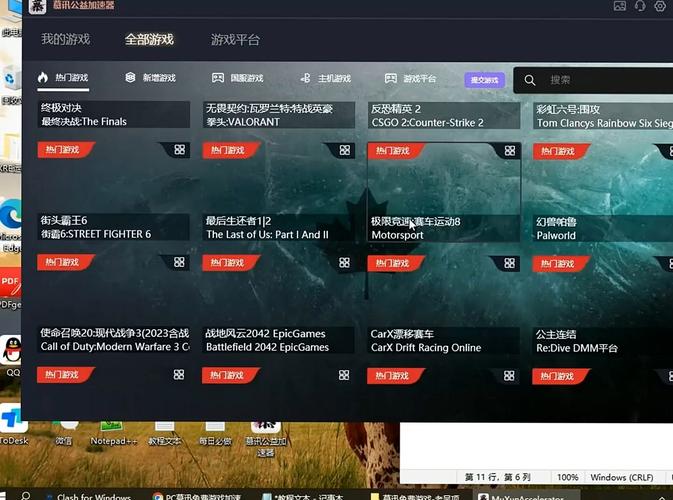Click 热门游戏 tag under Palworld
The image size is (673, 500).
[561, 264]
